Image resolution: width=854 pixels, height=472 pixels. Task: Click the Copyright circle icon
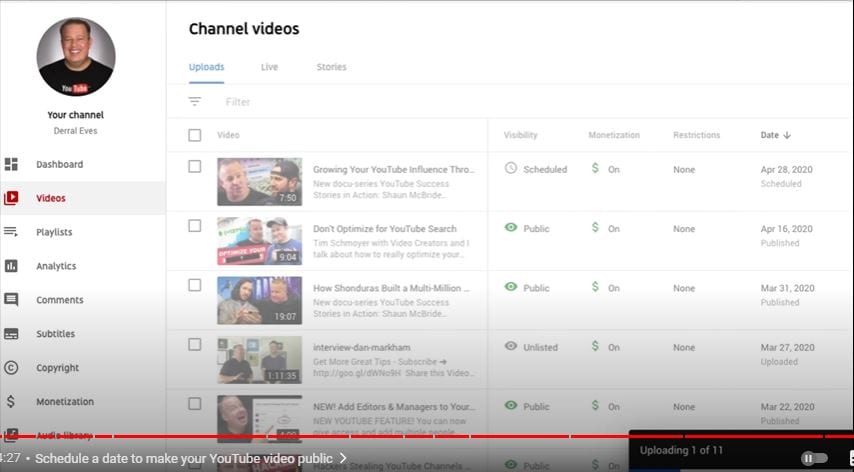point(11,367)
